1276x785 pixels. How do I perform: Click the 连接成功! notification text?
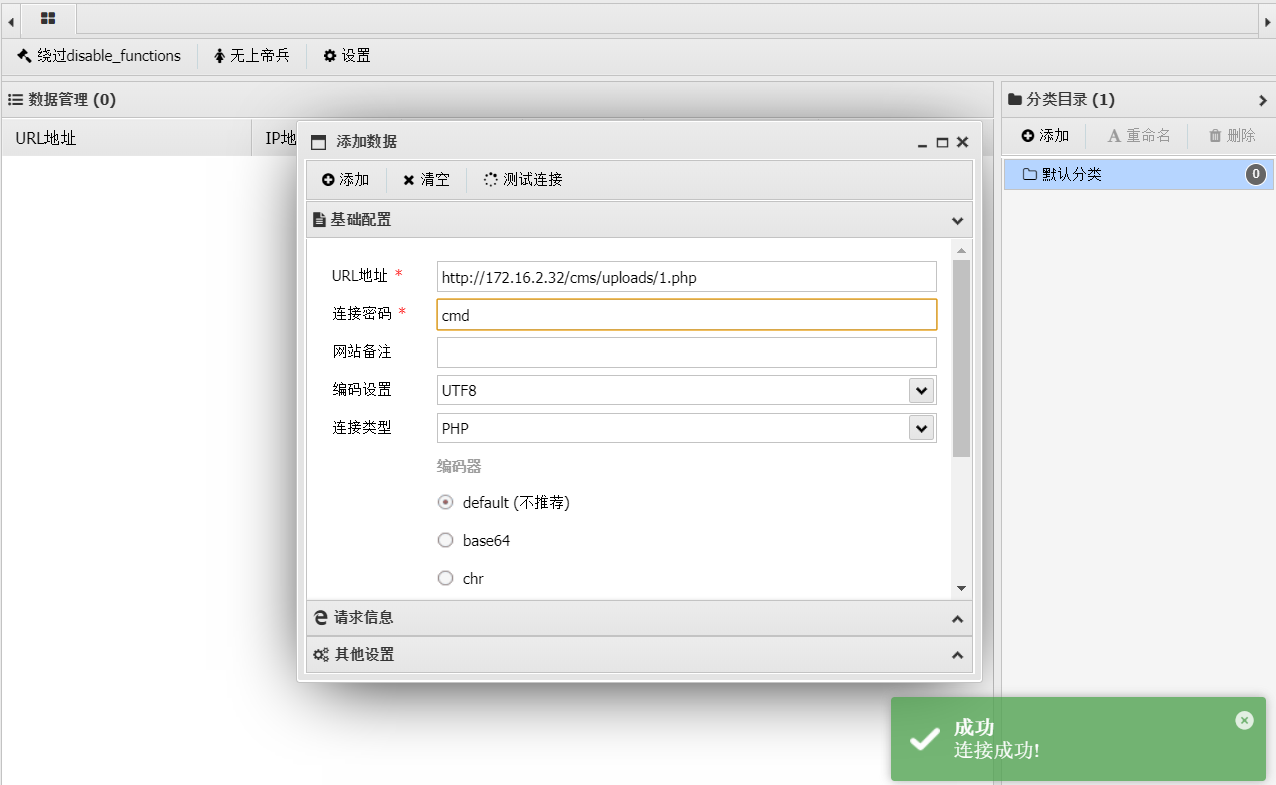coord(997,750)
